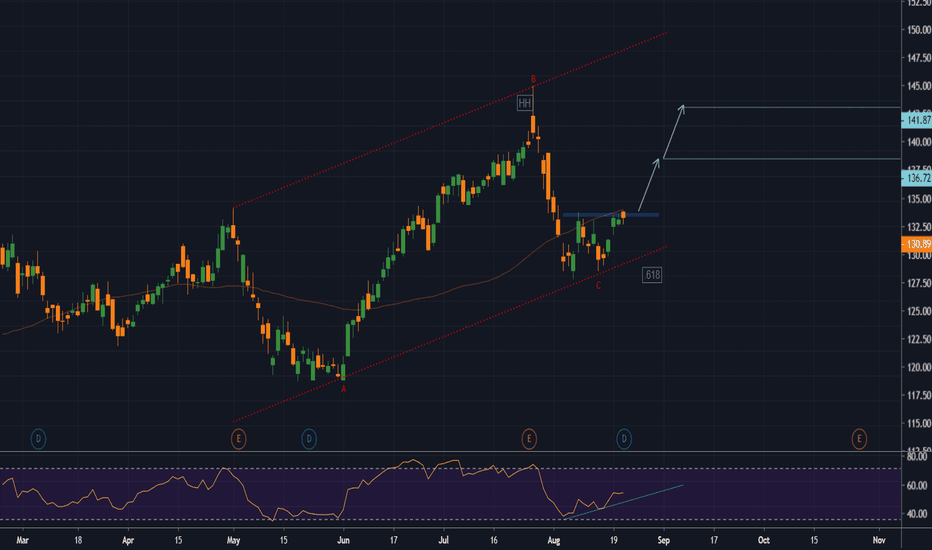Click the 16 date label after Jul
Screen dimensions: 932x550
(x=494, y=540)
